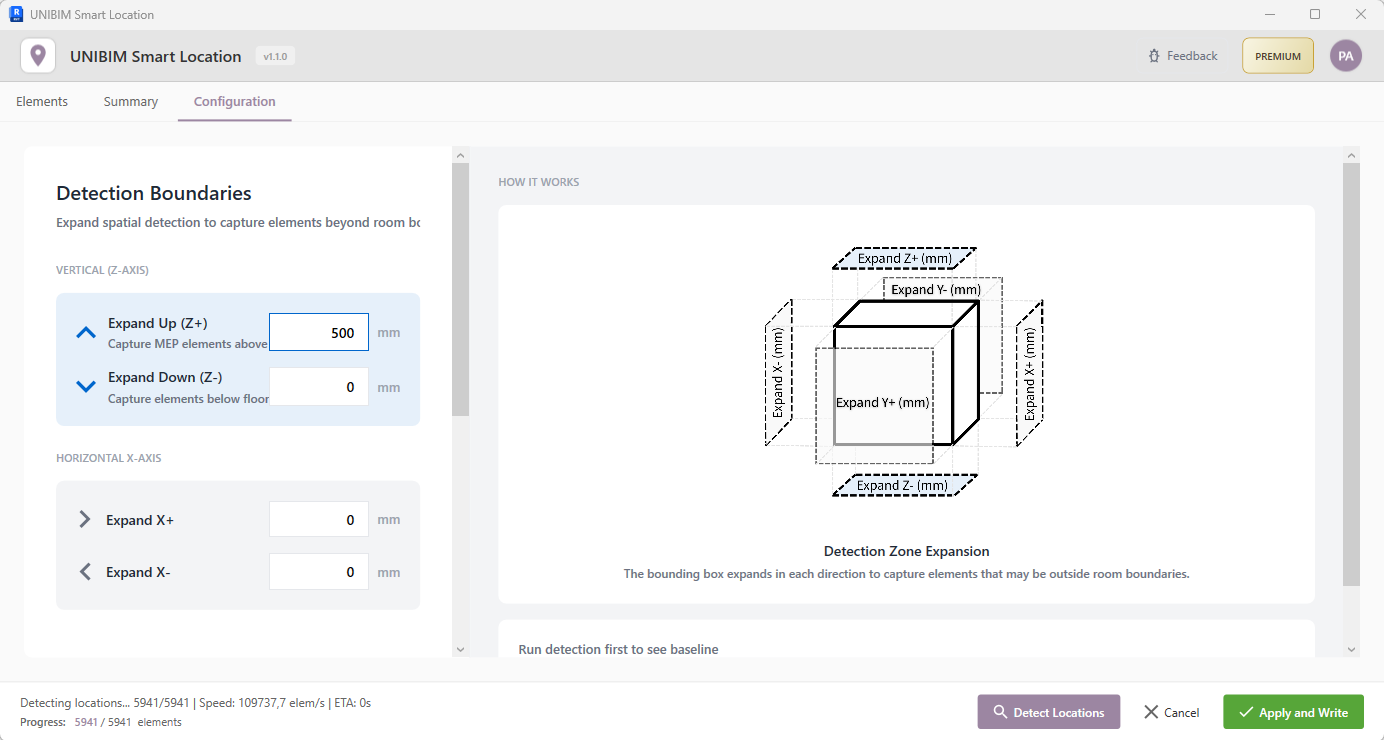
Task: Select the Expand Down (Z-) chevron icon
Action: (85, 385)
